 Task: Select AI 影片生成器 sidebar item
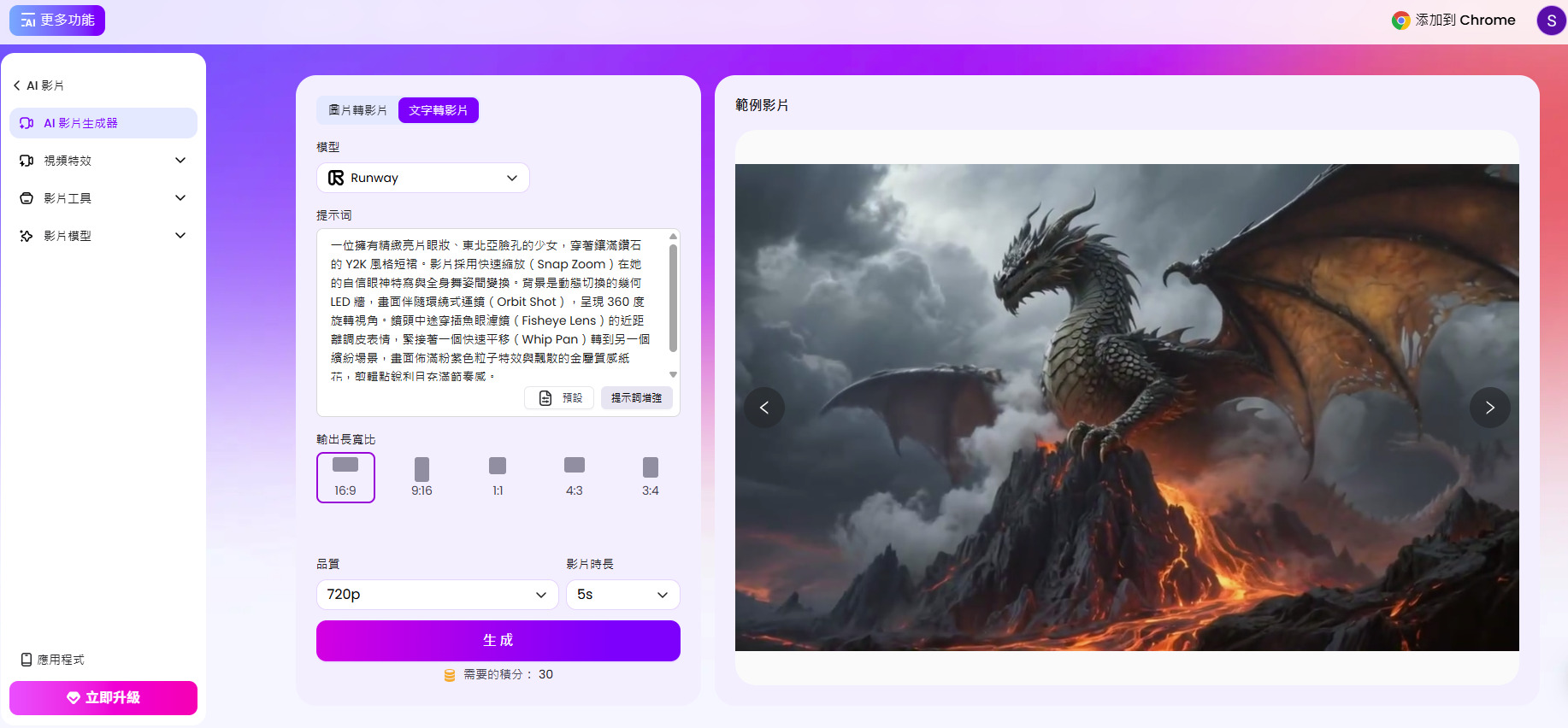[x=103, y=123]
